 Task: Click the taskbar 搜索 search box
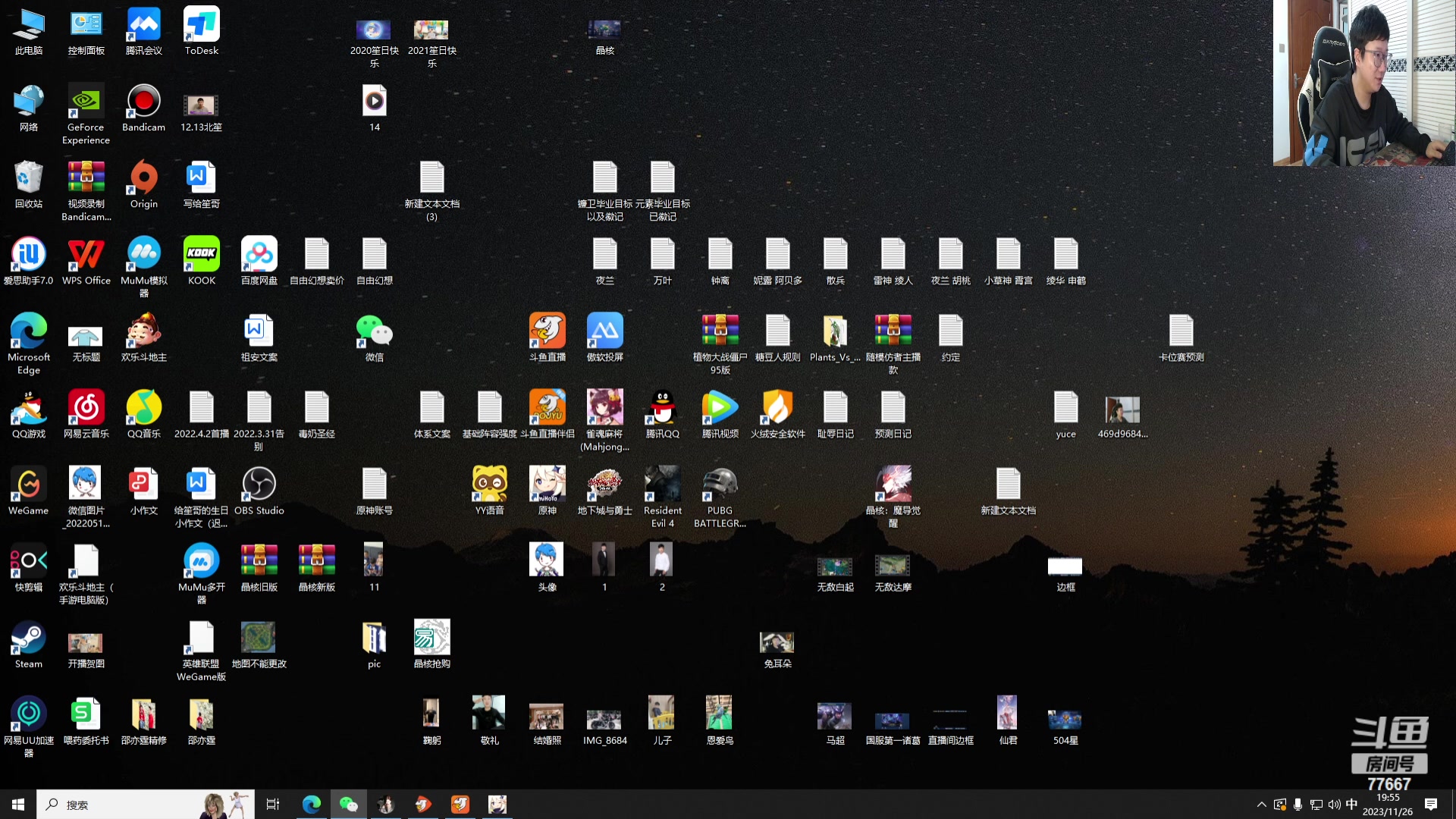pyautogui.click(x=146, y=804)
